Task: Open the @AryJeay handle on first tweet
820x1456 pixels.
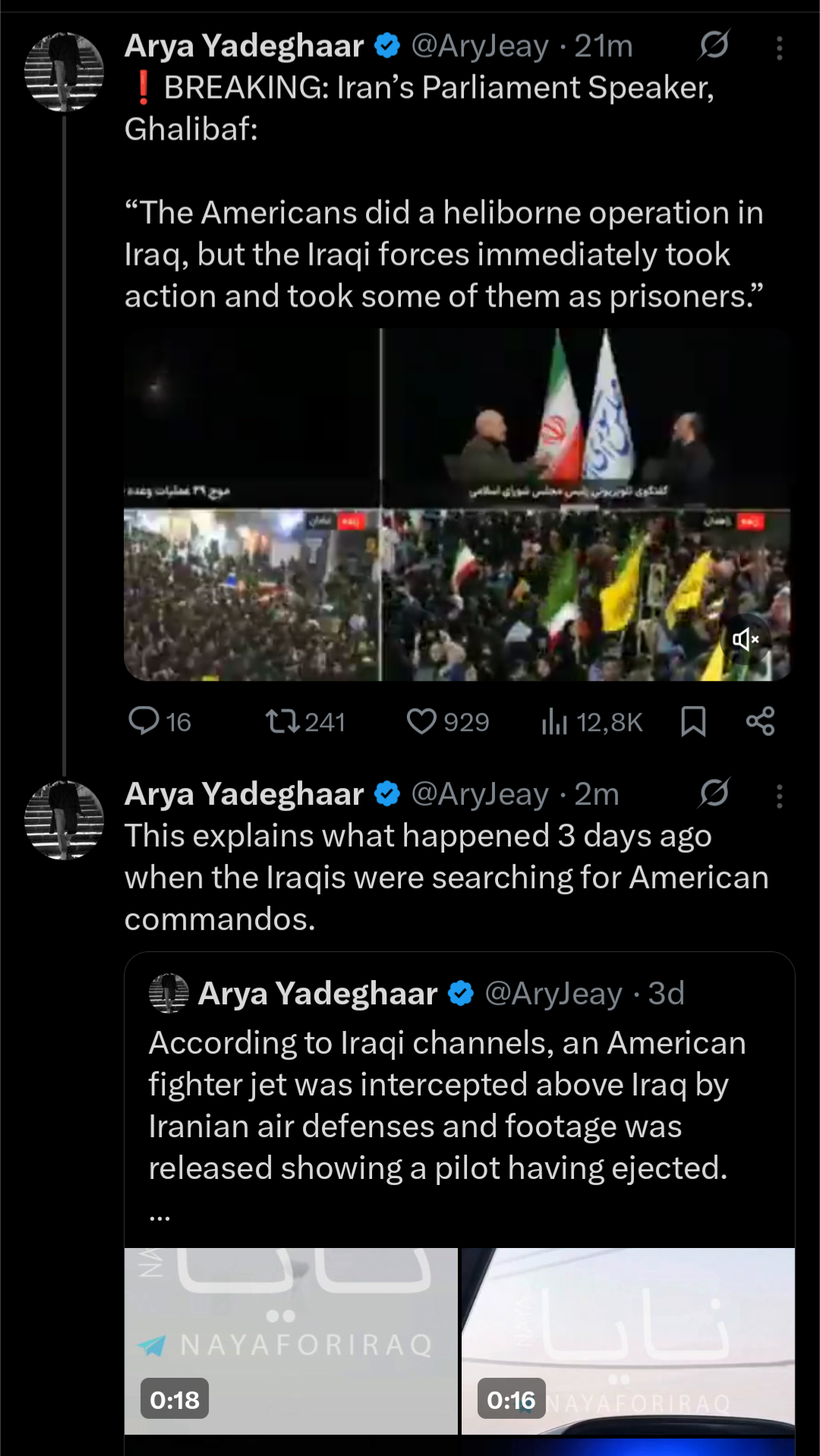Action: (x=480, y=46)
